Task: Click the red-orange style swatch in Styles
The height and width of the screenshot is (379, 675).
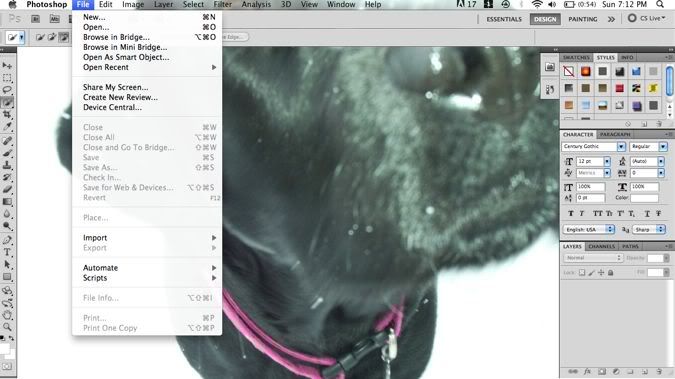Action: pyautogui.click(x=585, y=71)
